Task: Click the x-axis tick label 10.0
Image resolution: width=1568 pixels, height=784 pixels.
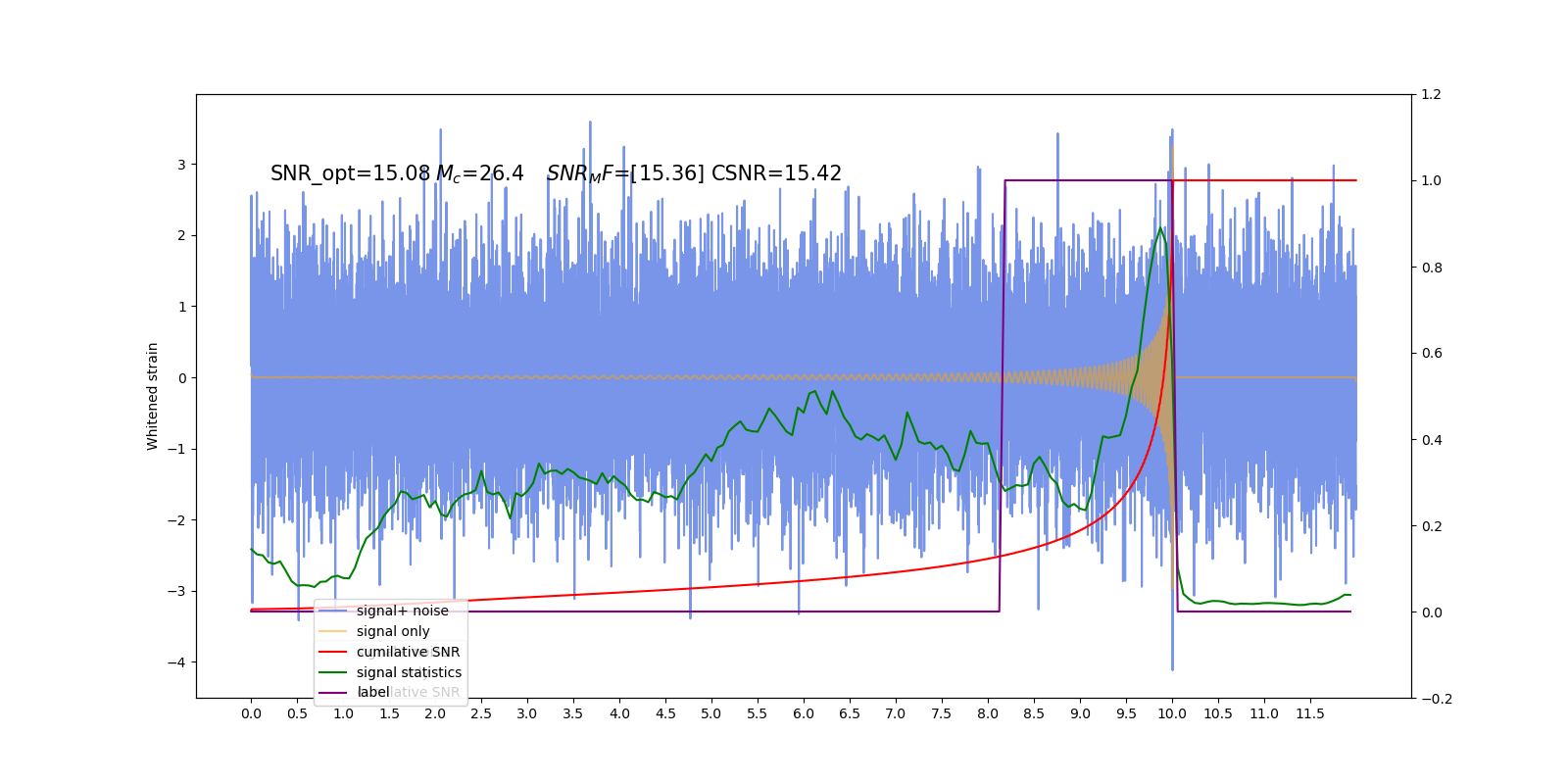Action: pyautogui.click(x=1172, y=713)
